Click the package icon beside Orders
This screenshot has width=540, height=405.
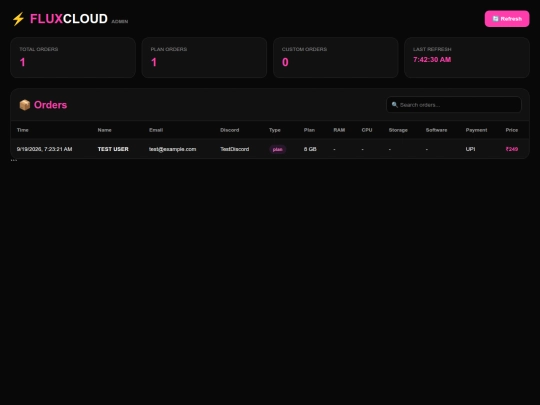point(25,105)
